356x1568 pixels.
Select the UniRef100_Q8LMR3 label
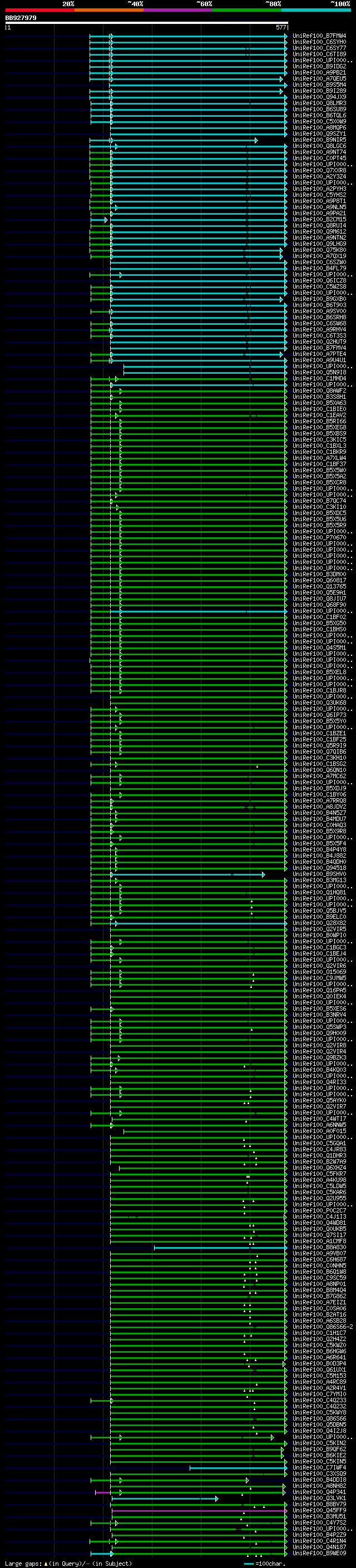pyautogui.click(x=319, y=103)
